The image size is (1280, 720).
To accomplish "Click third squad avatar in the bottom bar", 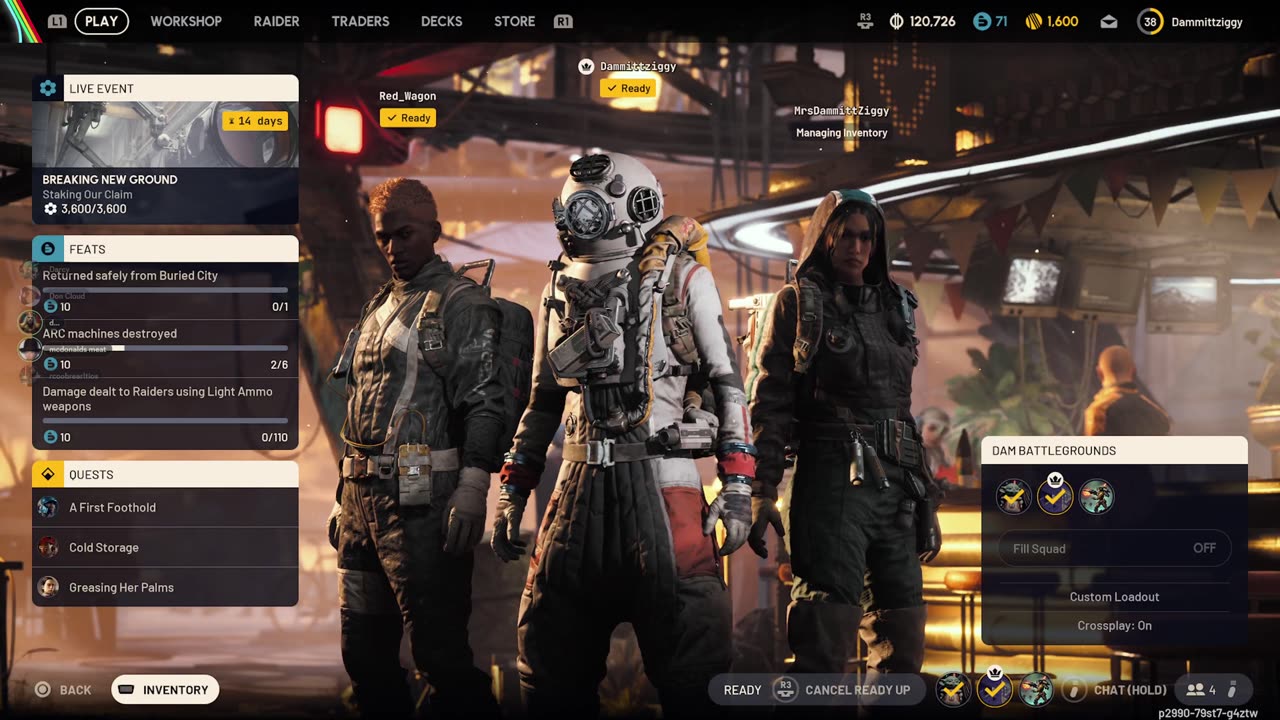I will point(1036,690).
